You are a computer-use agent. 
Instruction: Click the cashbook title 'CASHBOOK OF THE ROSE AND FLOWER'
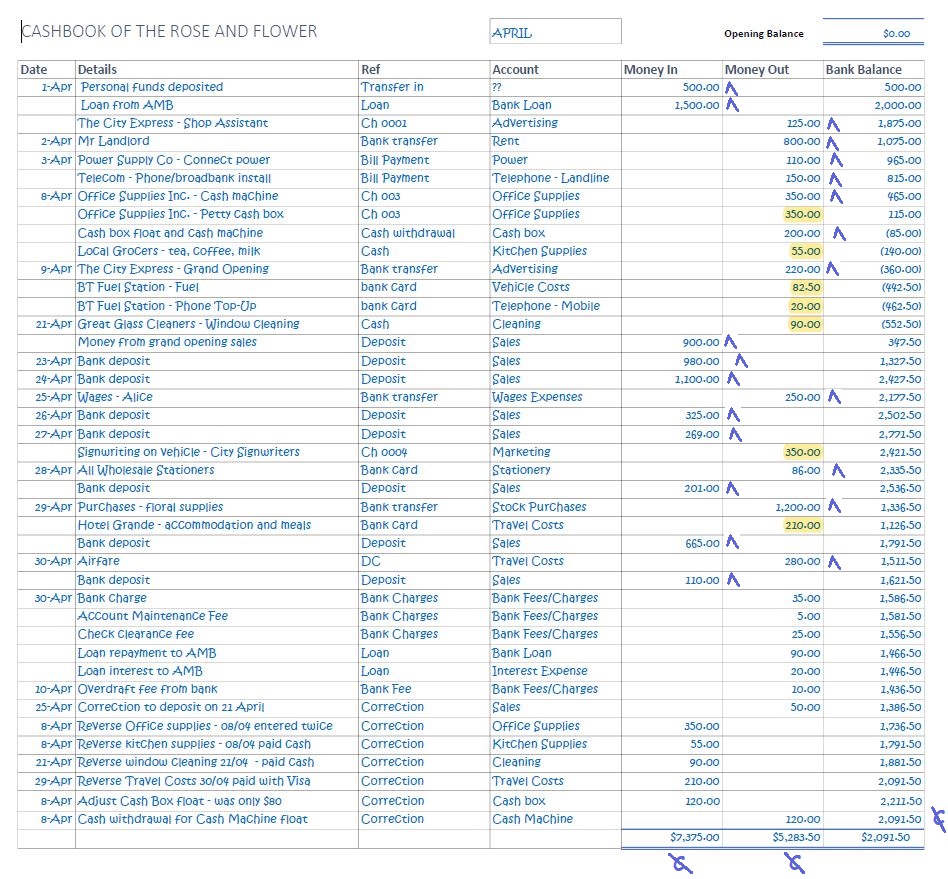(169, 31)
